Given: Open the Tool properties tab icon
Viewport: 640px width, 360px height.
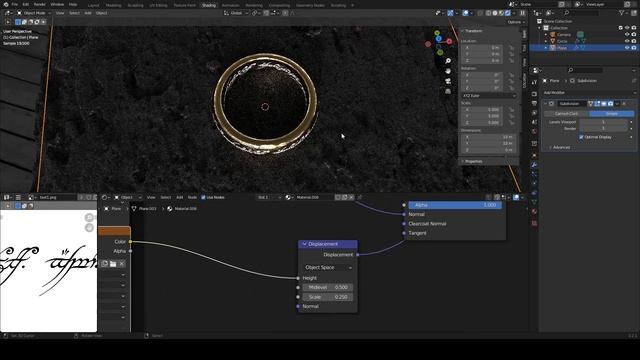Looking at the screenshot, I should tap(534, 82).
